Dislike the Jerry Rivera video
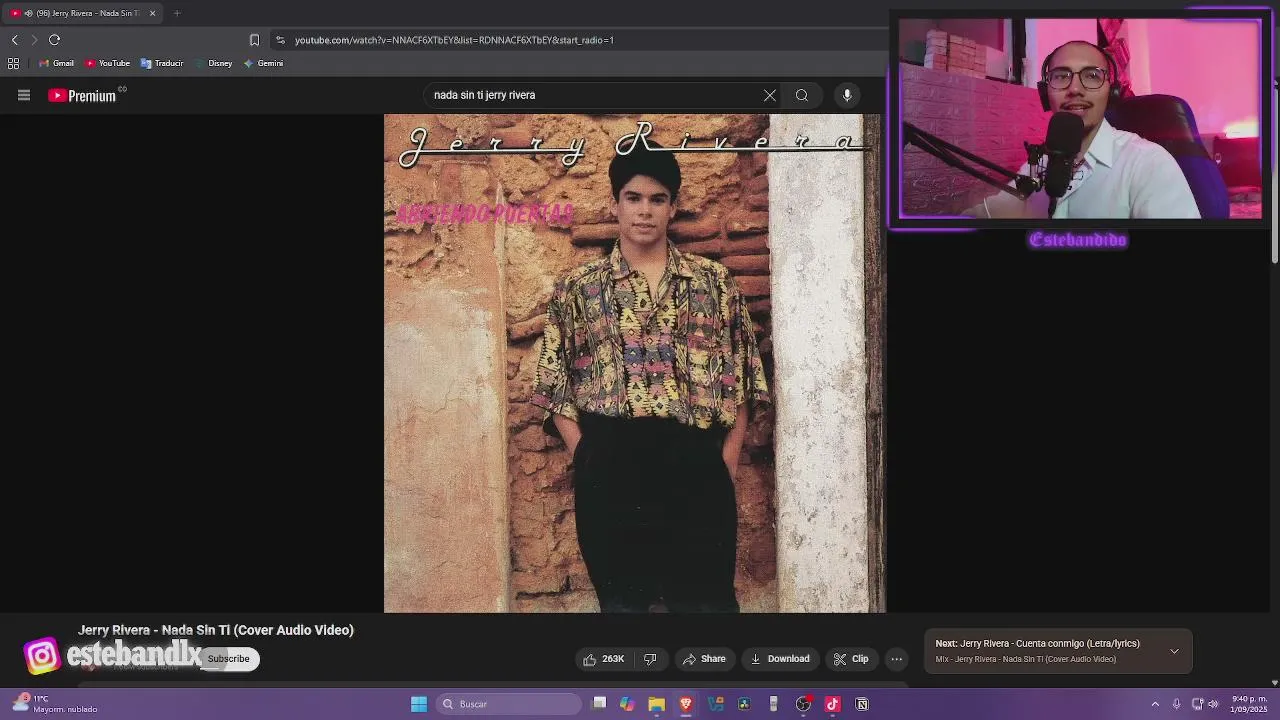This screenshot has width=1280, height=720. coord(650,659)
